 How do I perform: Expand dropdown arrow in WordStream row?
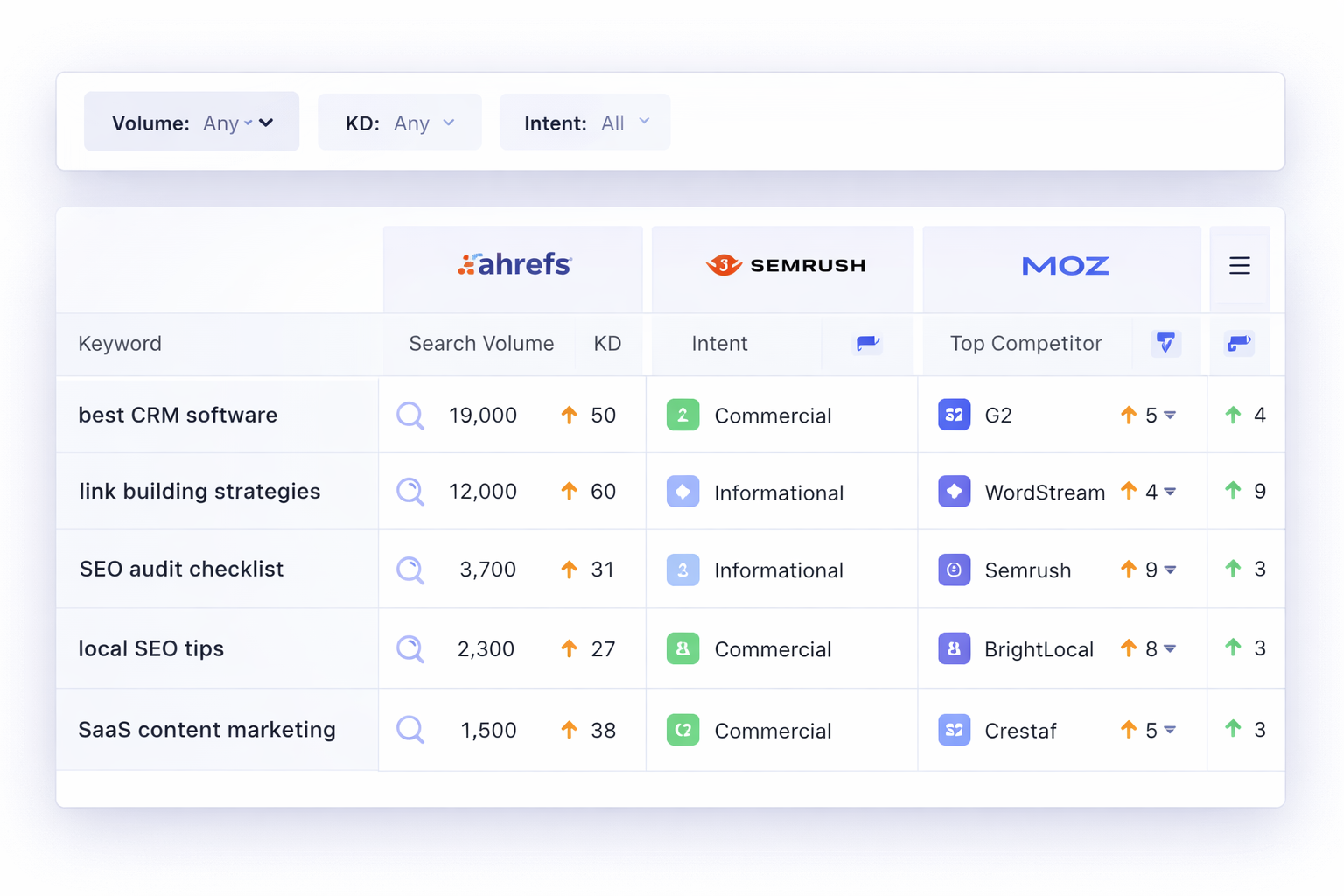tap(1170, 493)
